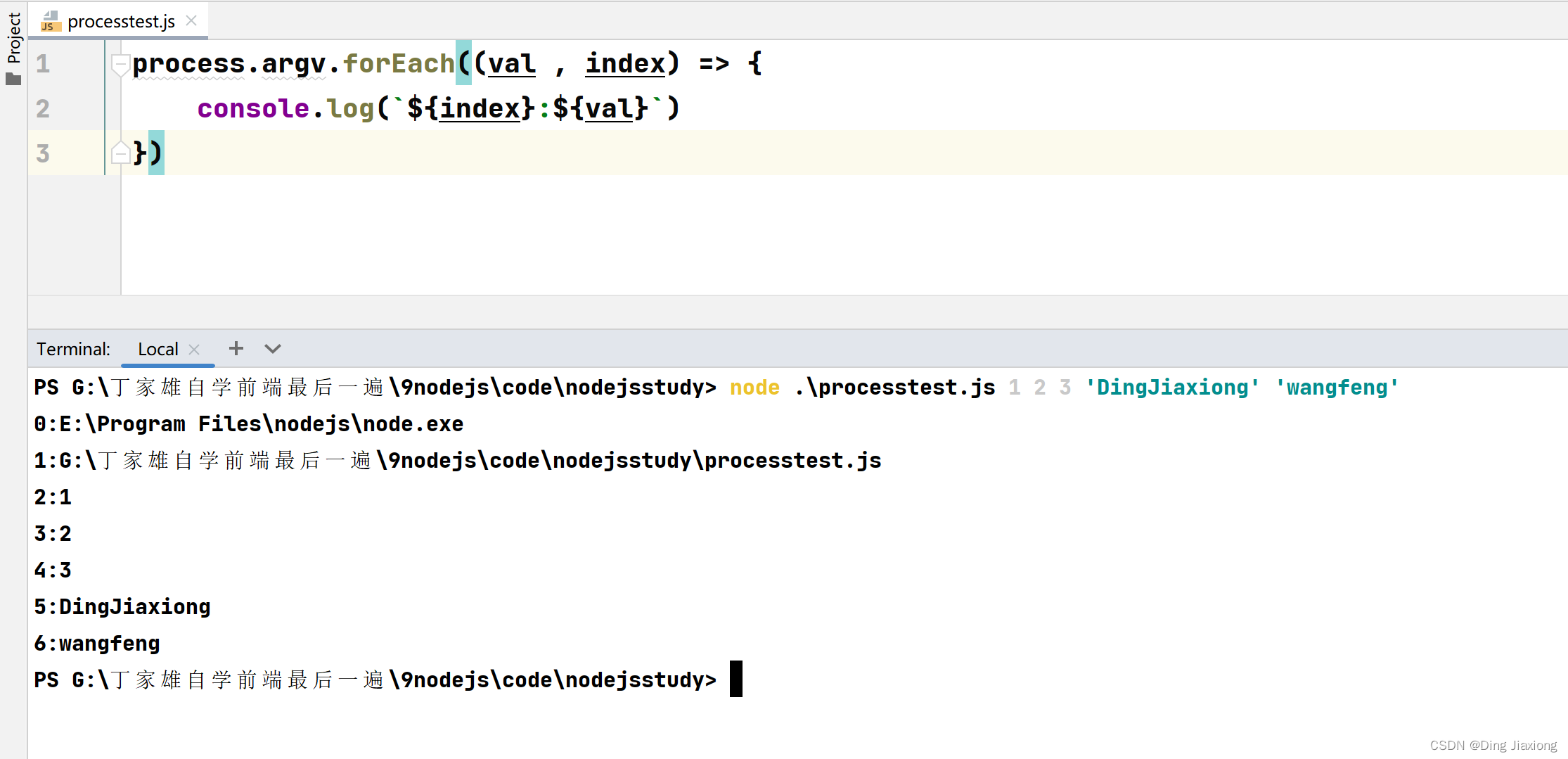This screenshot has width=1568, height=759.
Task: Click 'console' keyword on line 2
Action: [253, 108]
